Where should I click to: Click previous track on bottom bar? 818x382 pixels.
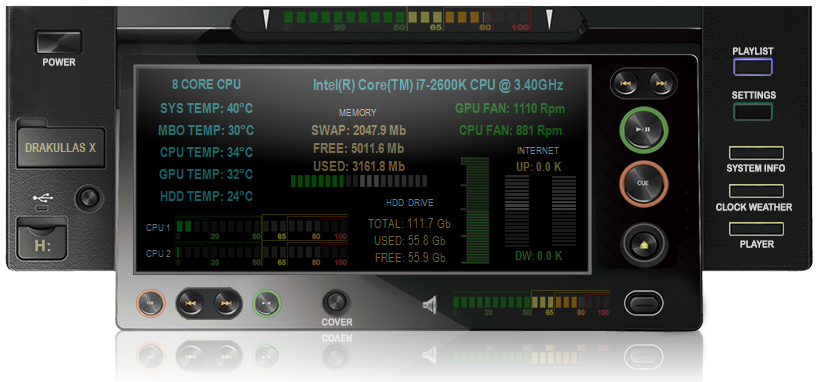click(191, 303)
